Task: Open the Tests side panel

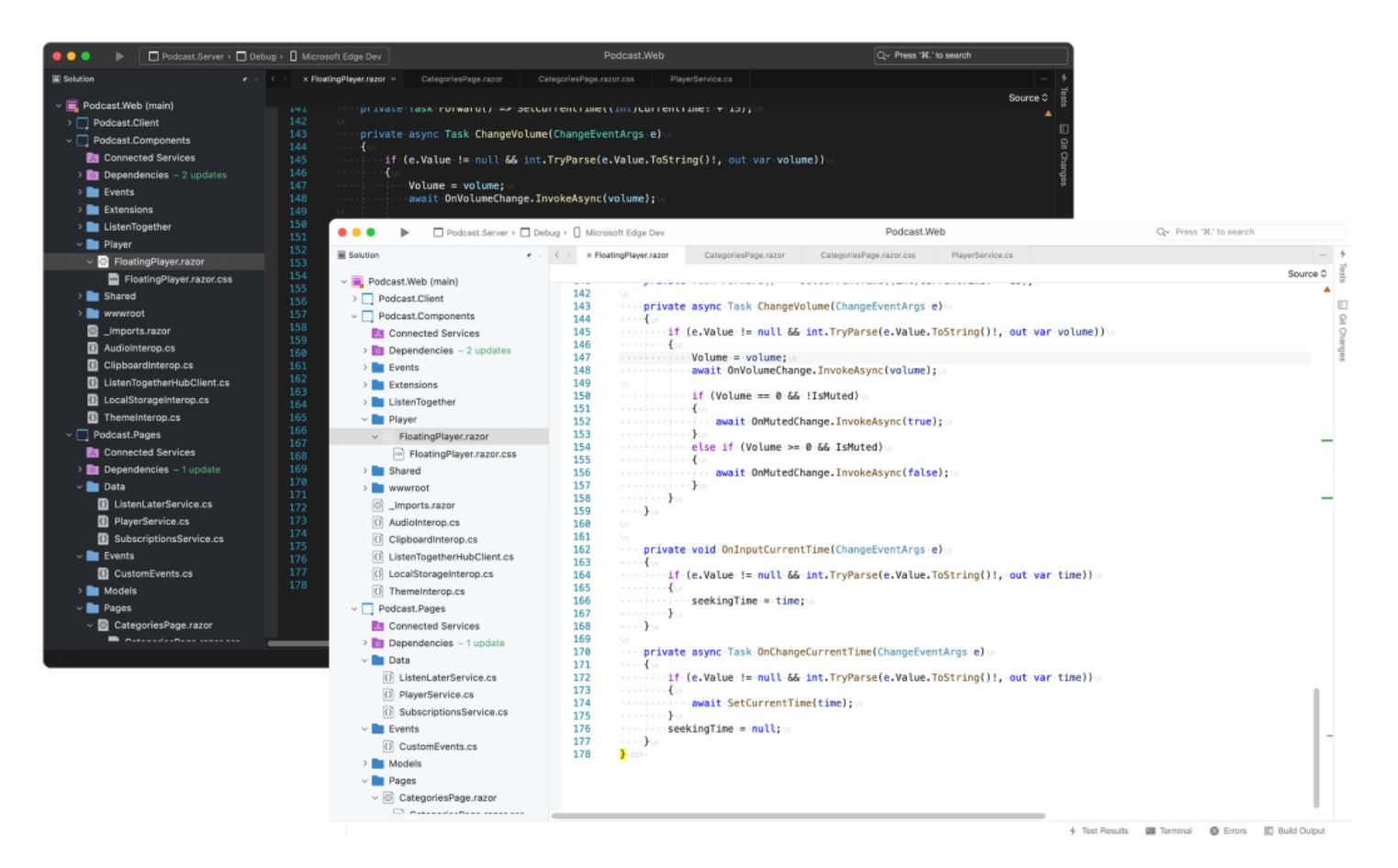Action: pyautogui.click(x=1341, y=273)
